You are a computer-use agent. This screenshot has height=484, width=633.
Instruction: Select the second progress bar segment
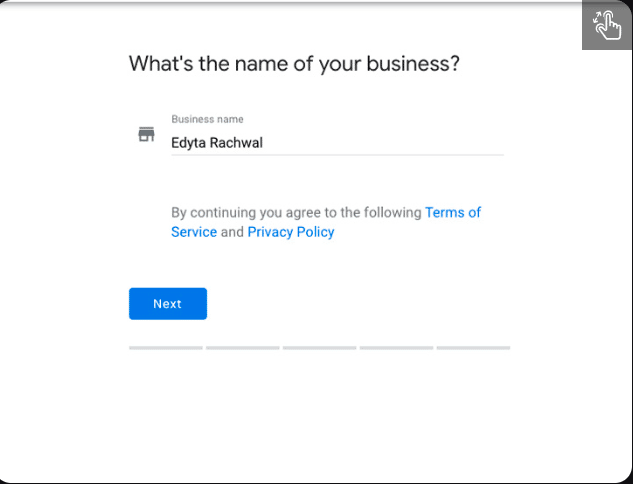(x=242, y=348)
